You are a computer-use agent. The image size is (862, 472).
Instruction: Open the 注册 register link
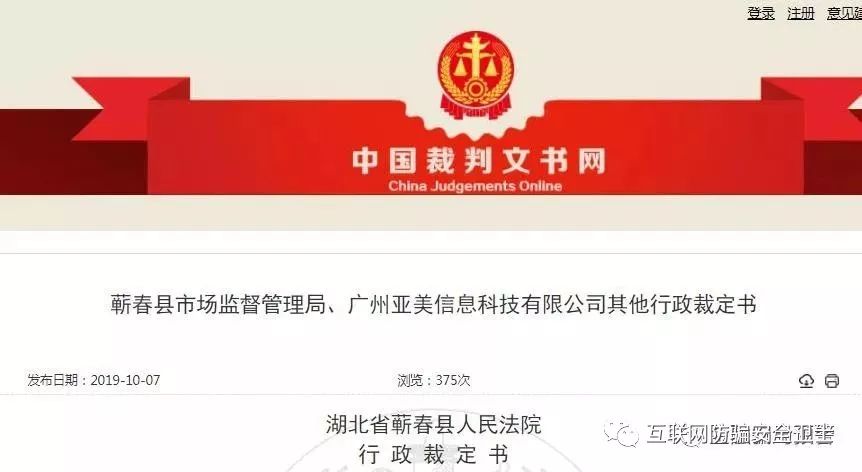point(800,13)
